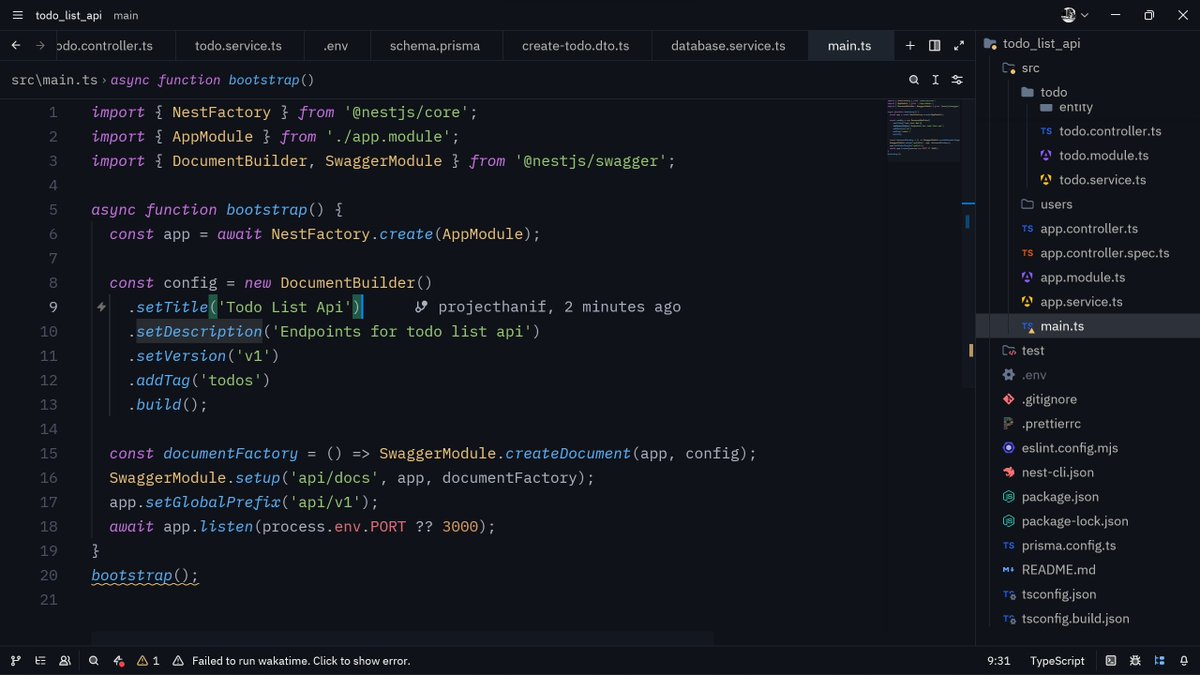Show the wakatime error message

point(291,661)
